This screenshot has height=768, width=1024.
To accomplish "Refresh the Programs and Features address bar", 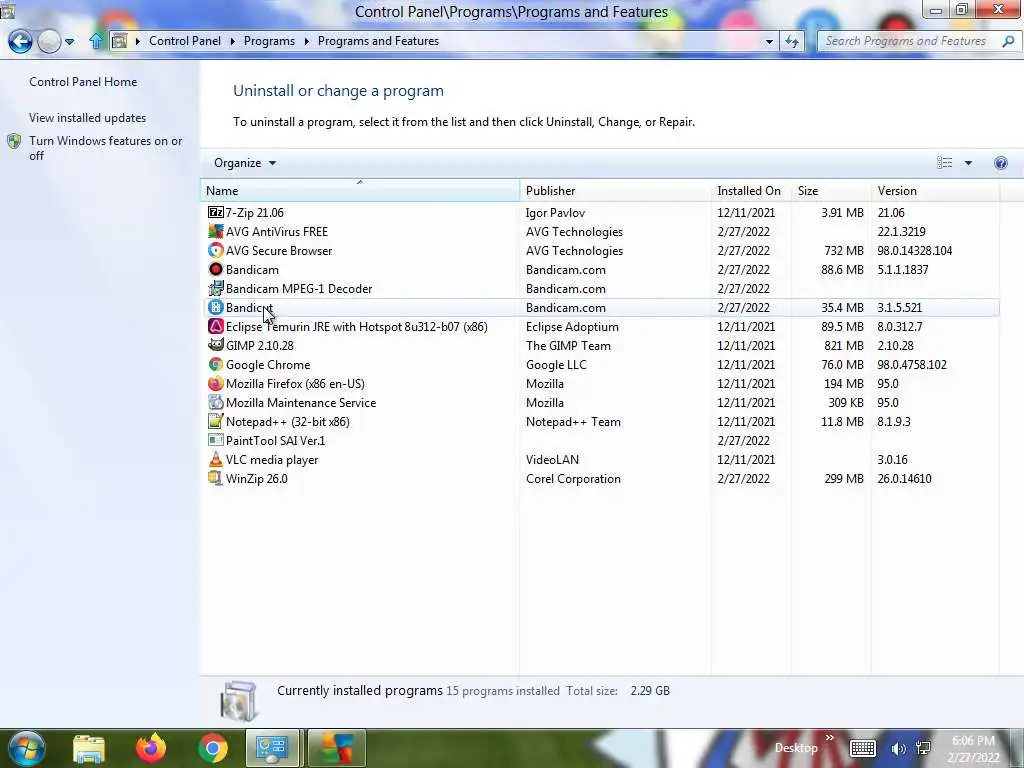I will (x=792, y=41).
